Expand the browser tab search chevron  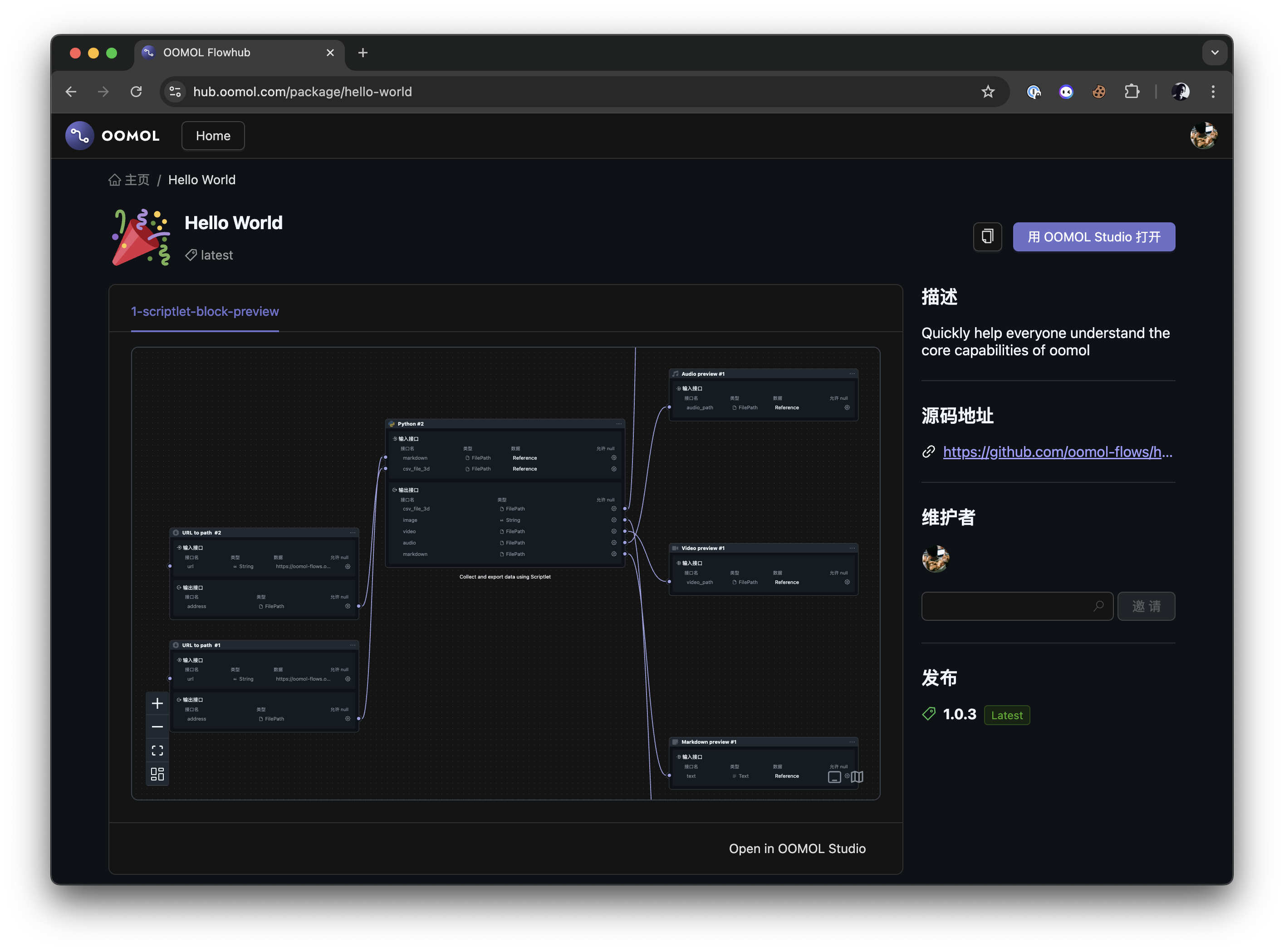[1214, 53]
